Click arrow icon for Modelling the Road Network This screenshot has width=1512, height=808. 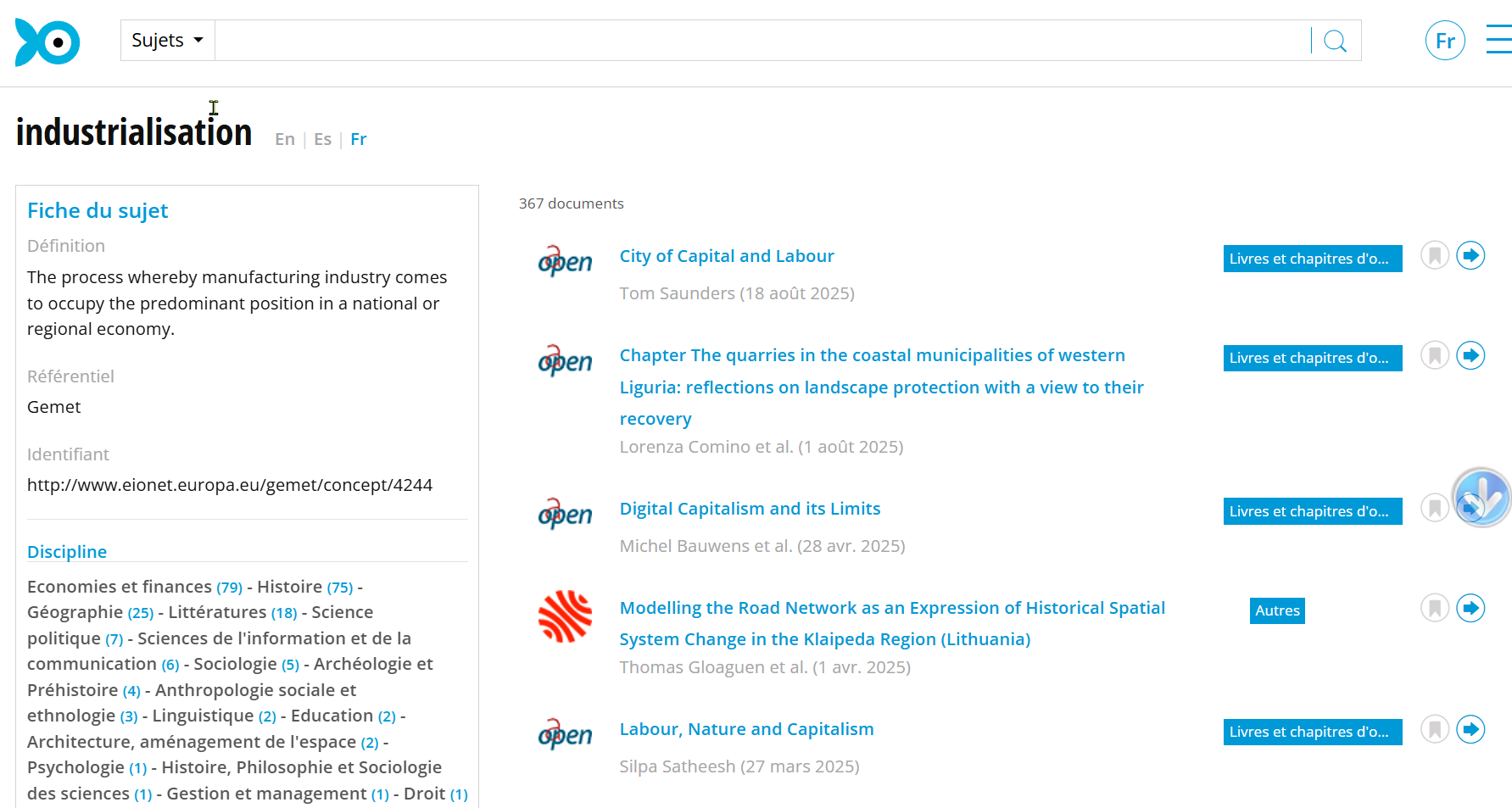[1470, 608]
